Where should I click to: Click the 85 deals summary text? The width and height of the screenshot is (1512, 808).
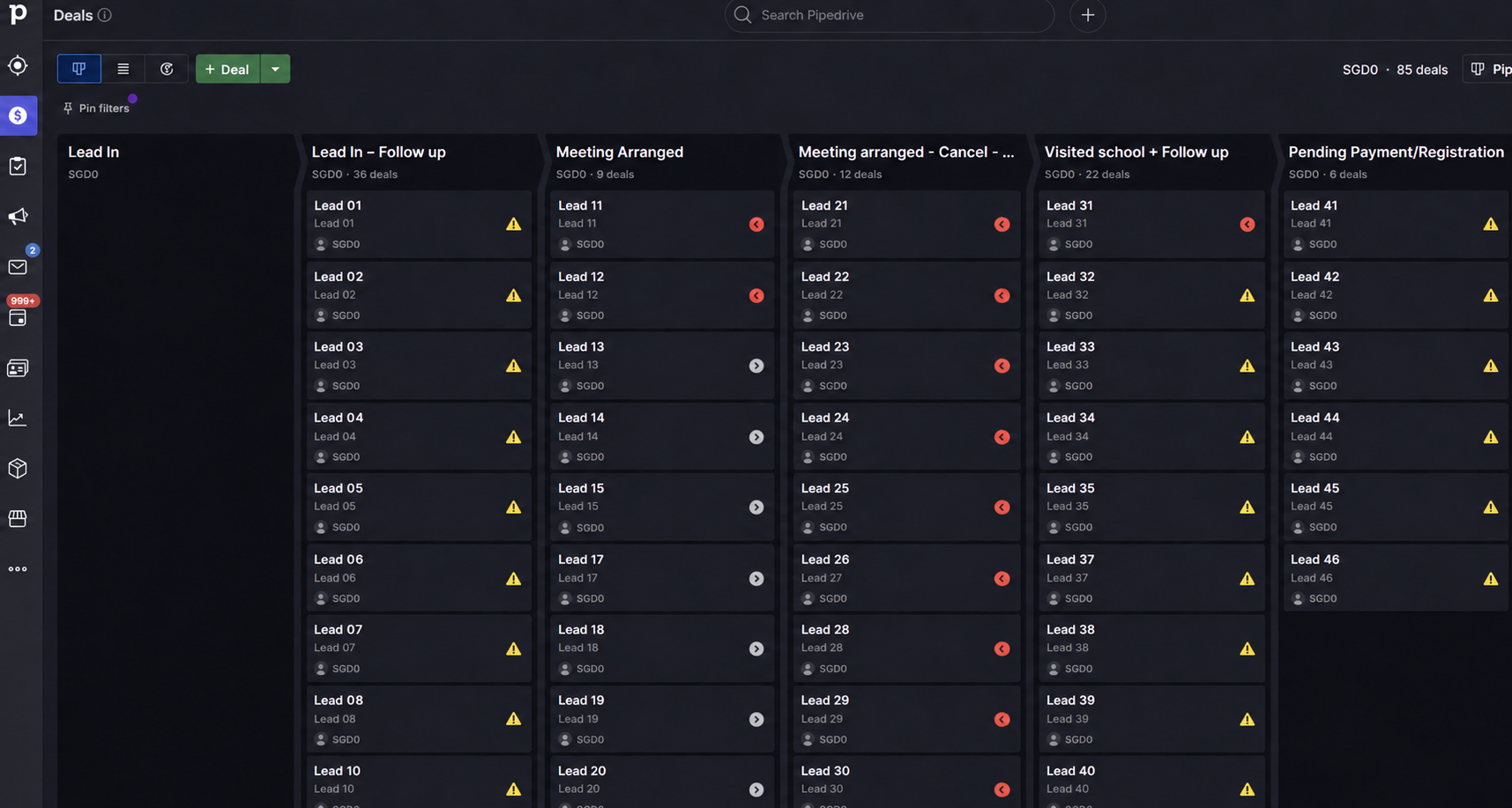[1422, 70]
